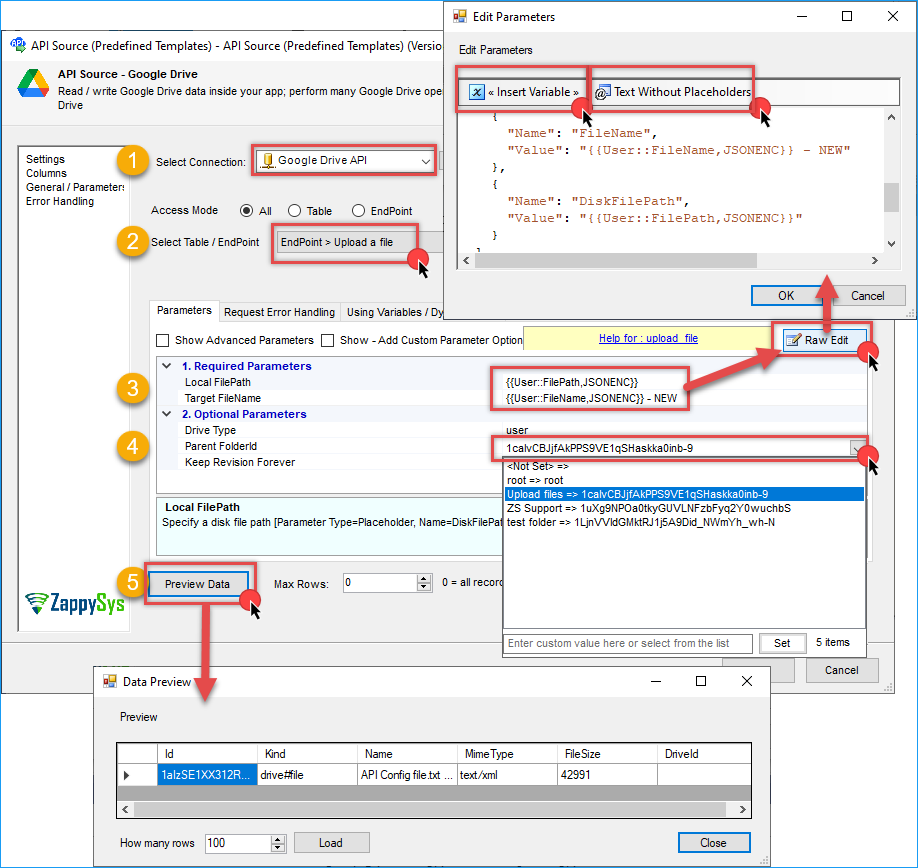Open the General / Parameters sidebar page

pos(75,187)
